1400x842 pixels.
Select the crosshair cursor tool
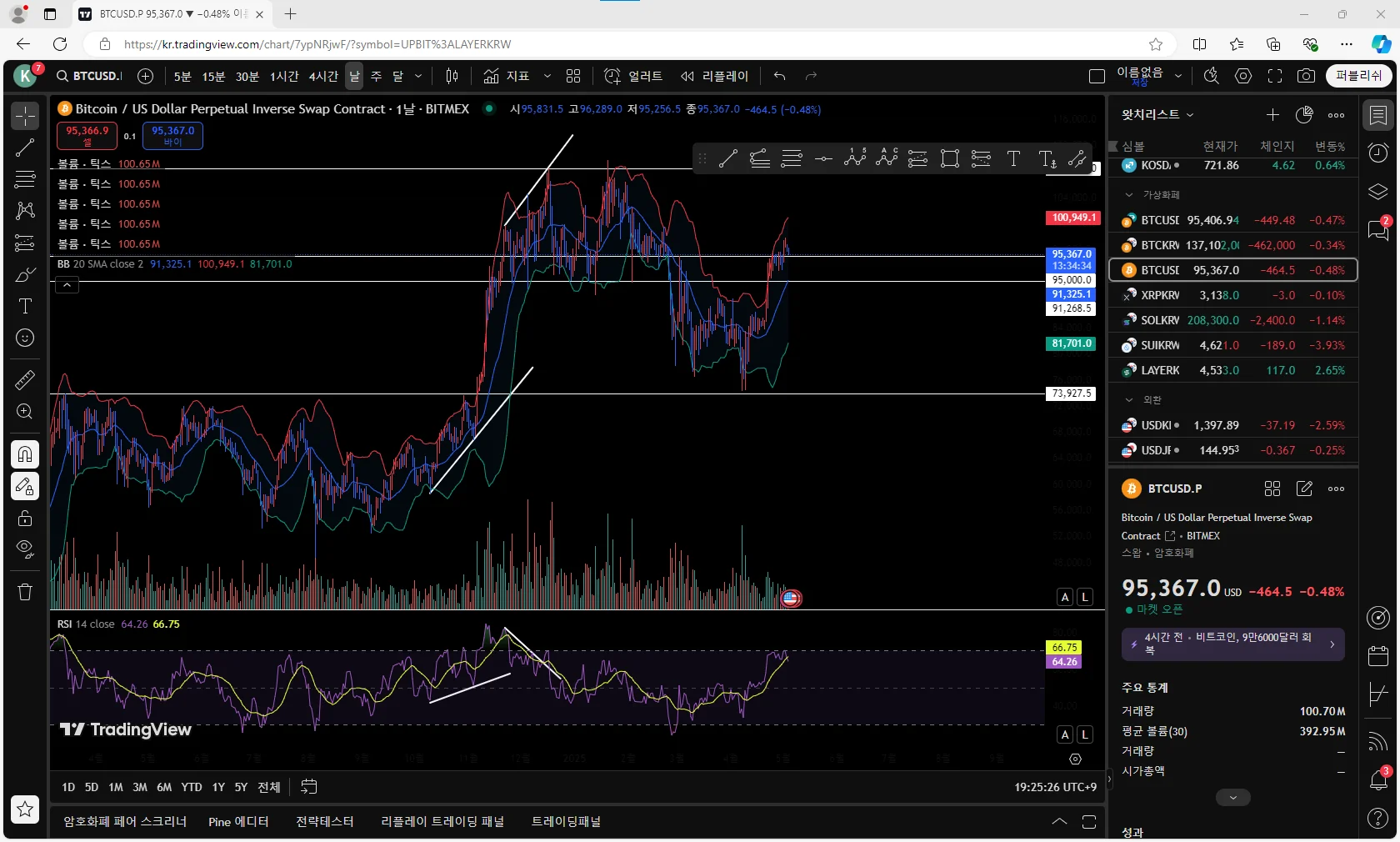click(25, 116)
